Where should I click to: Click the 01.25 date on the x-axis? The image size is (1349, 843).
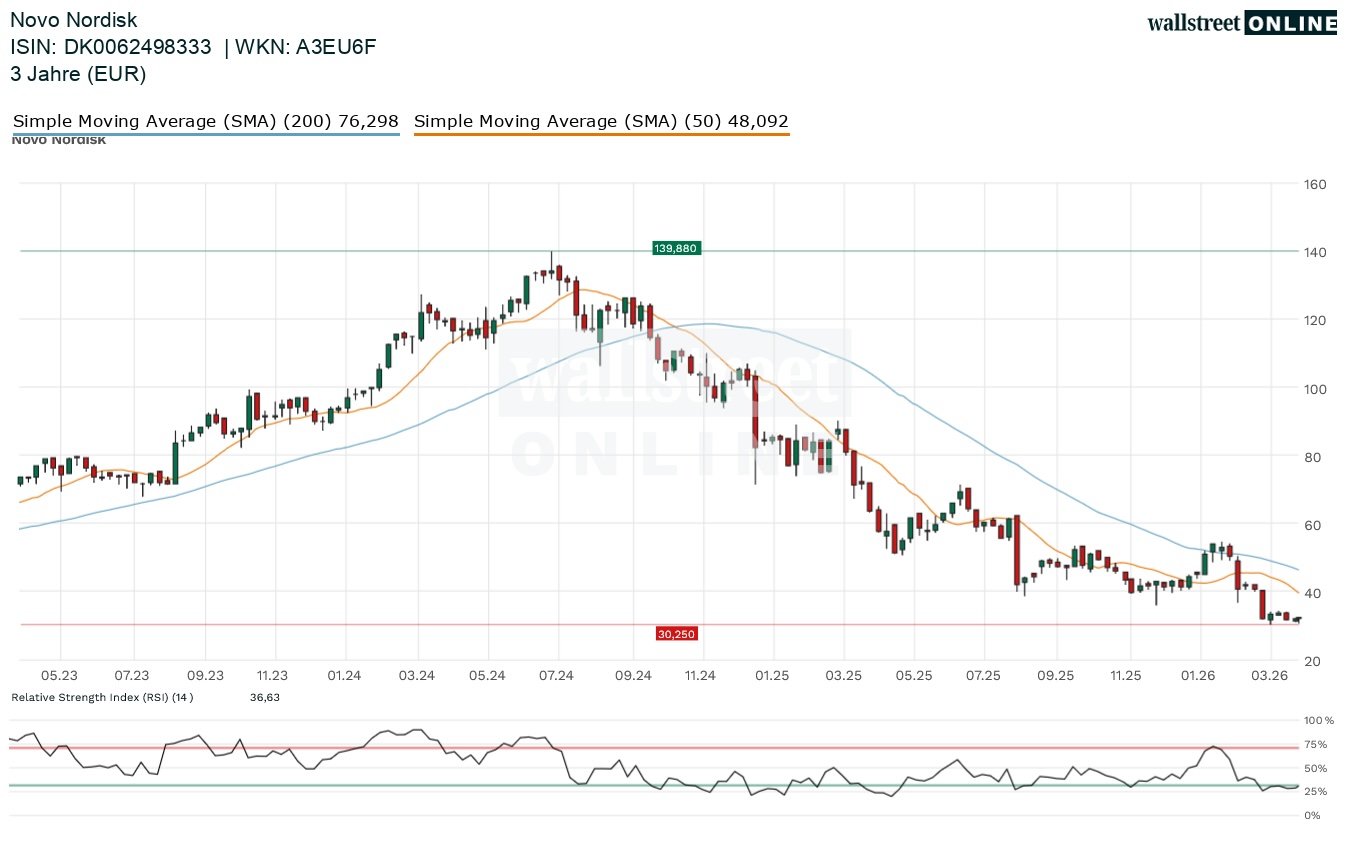point(772,676)
